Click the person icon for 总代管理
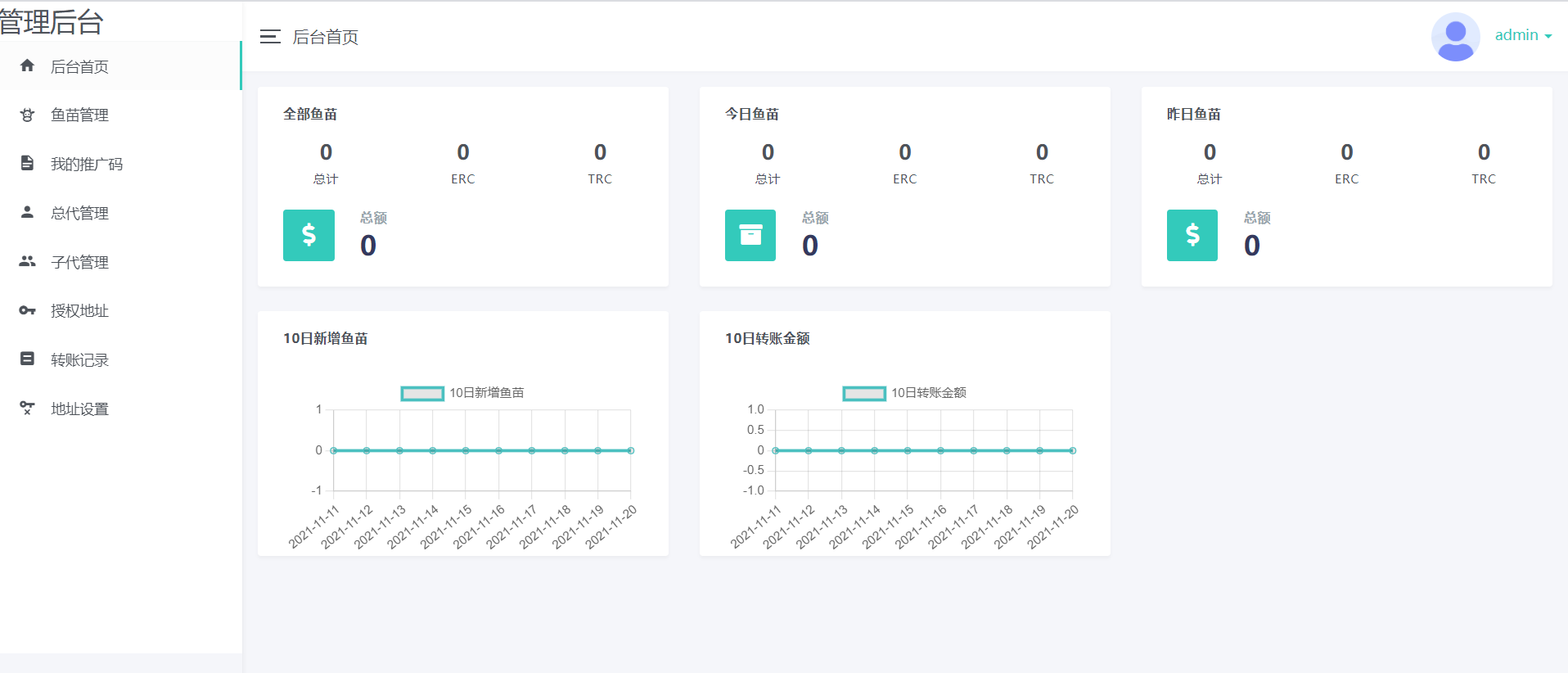The image size is (1568, 673). [27, 212]
